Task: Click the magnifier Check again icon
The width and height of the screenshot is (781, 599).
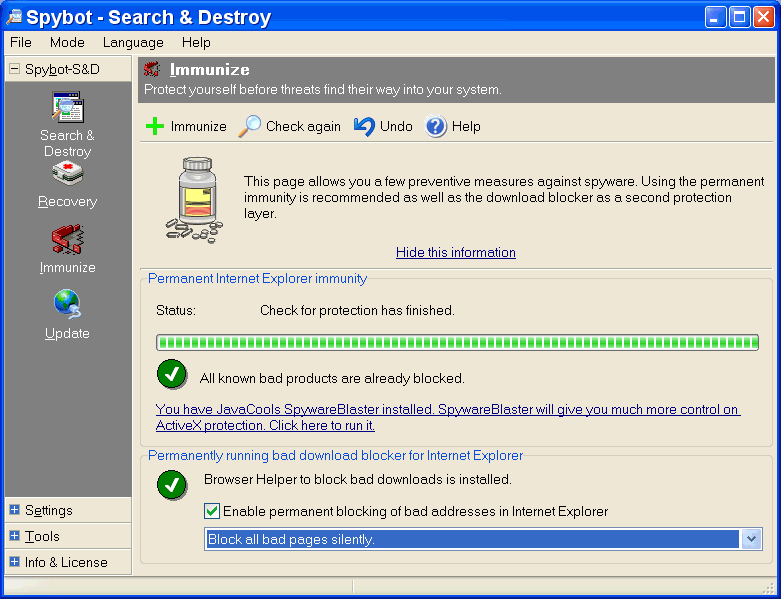Action: [x=249, y=126]
